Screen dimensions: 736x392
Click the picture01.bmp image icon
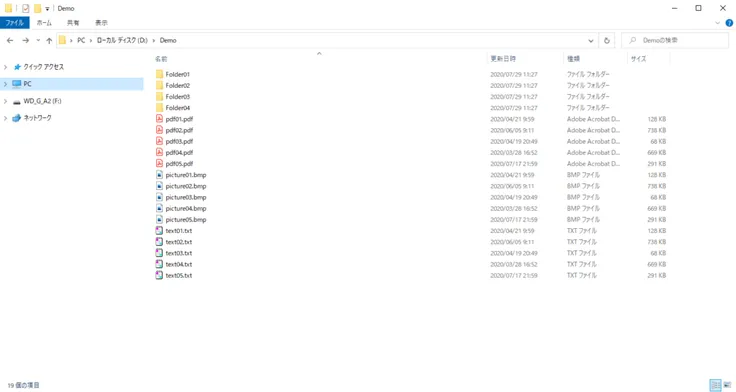click(x=160, y=175)
